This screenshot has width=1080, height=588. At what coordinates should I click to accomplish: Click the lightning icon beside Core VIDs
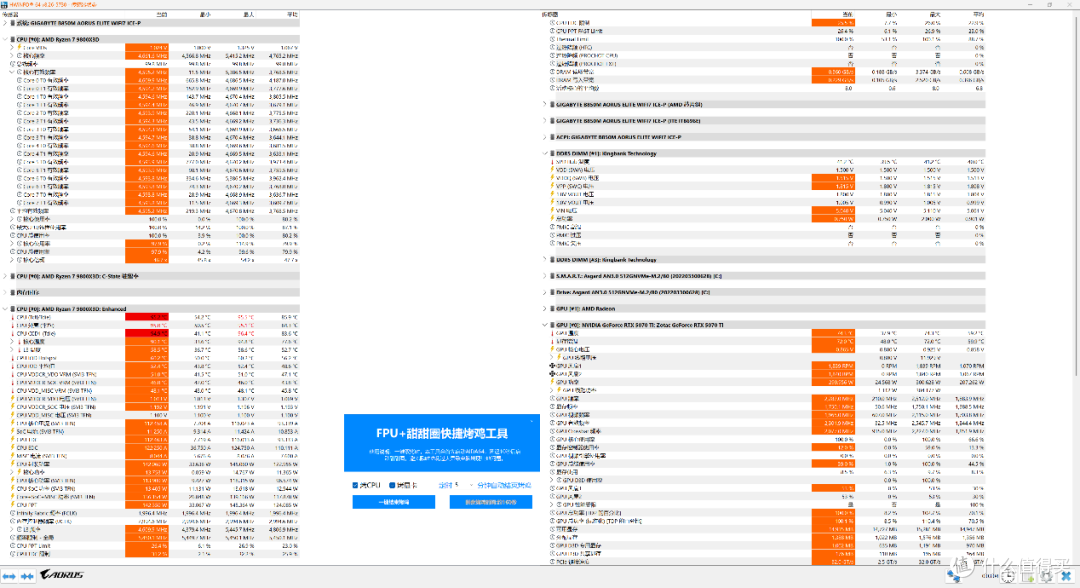point(19,48)
